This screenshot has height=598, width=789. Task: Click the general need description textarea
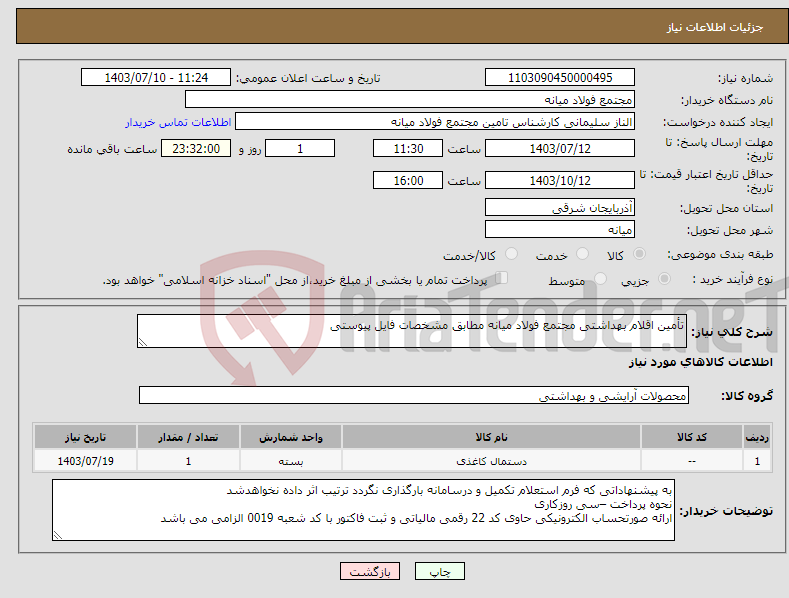[412, 331]
